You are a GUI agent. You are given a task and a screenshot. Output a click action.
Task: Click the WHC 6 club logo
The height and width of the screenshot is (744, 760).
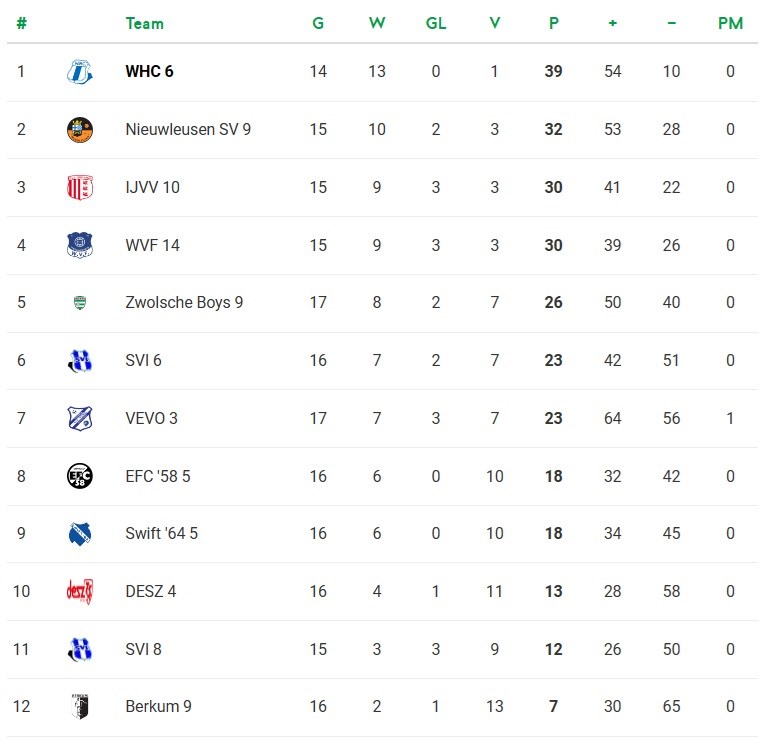[79, 72]
